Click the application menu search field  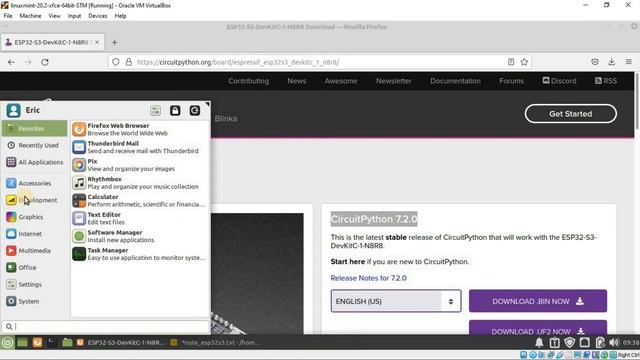click(x=106, y=327)
